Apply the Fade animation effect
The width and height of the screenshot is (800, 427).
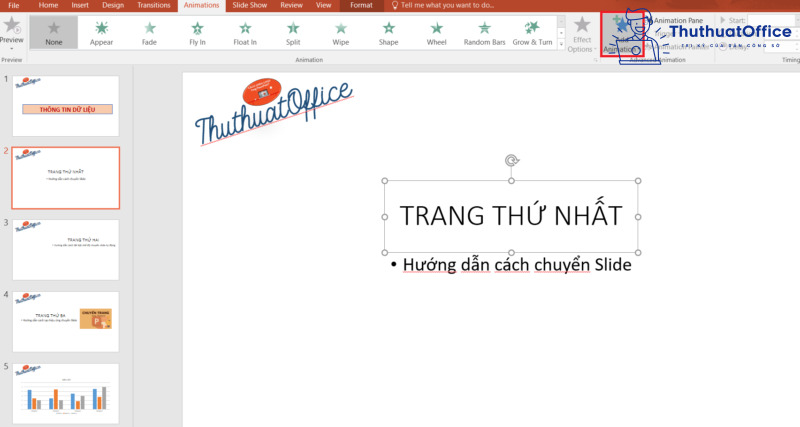coord(149,32)
